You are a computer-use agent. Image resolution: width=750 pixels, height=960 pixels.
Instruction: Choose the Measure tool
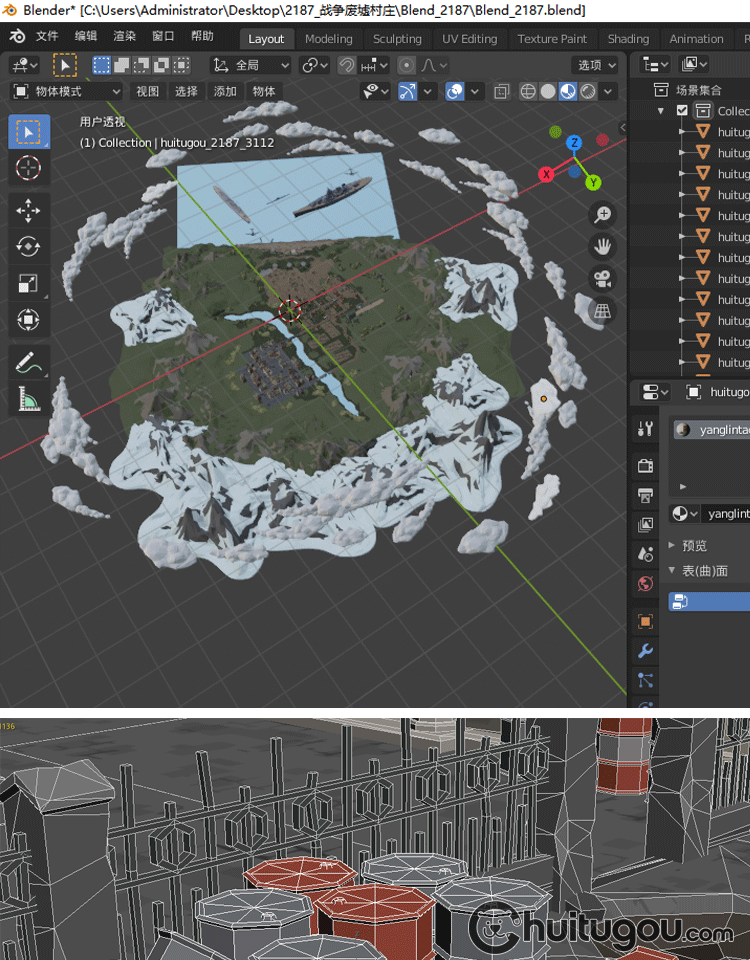tap(28, 400)
